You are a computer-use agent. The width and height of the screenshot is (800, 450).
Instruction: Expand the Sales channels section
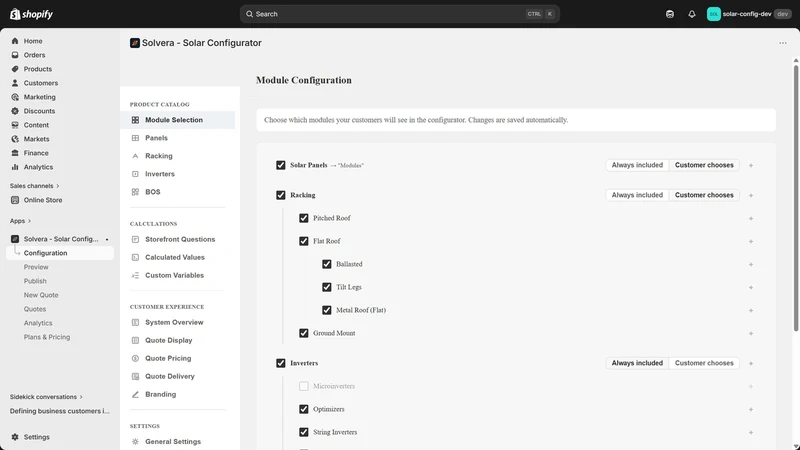tap(34, 186)
